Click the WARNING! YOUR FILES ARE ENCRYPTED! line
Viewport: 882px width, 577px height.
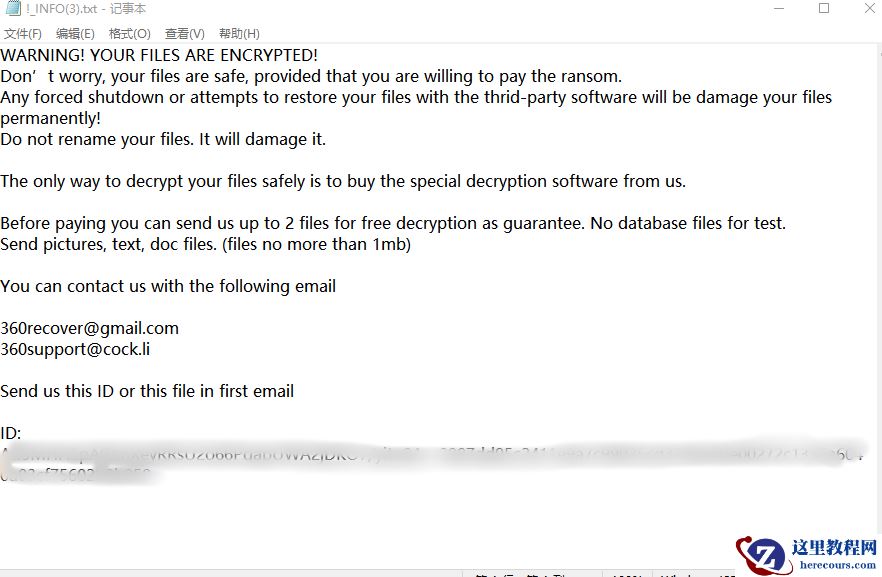pyautogui.click(x=159, y=55)
